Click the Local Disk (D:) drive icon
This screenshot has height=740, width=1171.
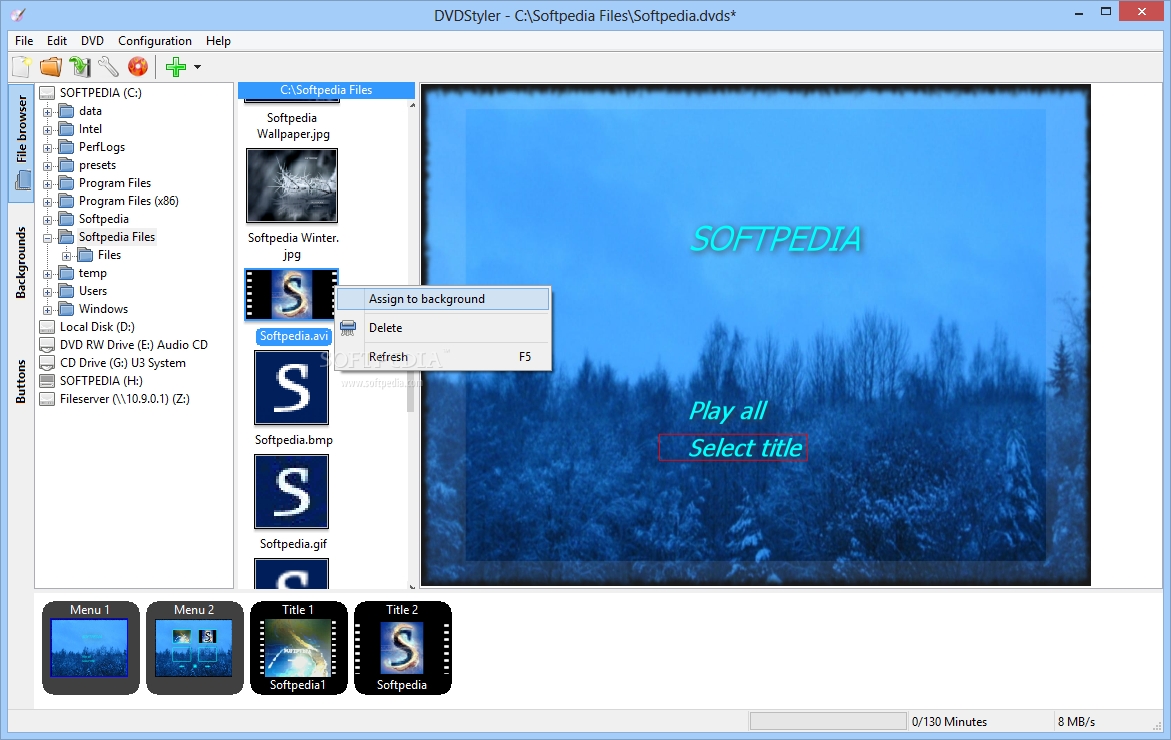point(47,327)
